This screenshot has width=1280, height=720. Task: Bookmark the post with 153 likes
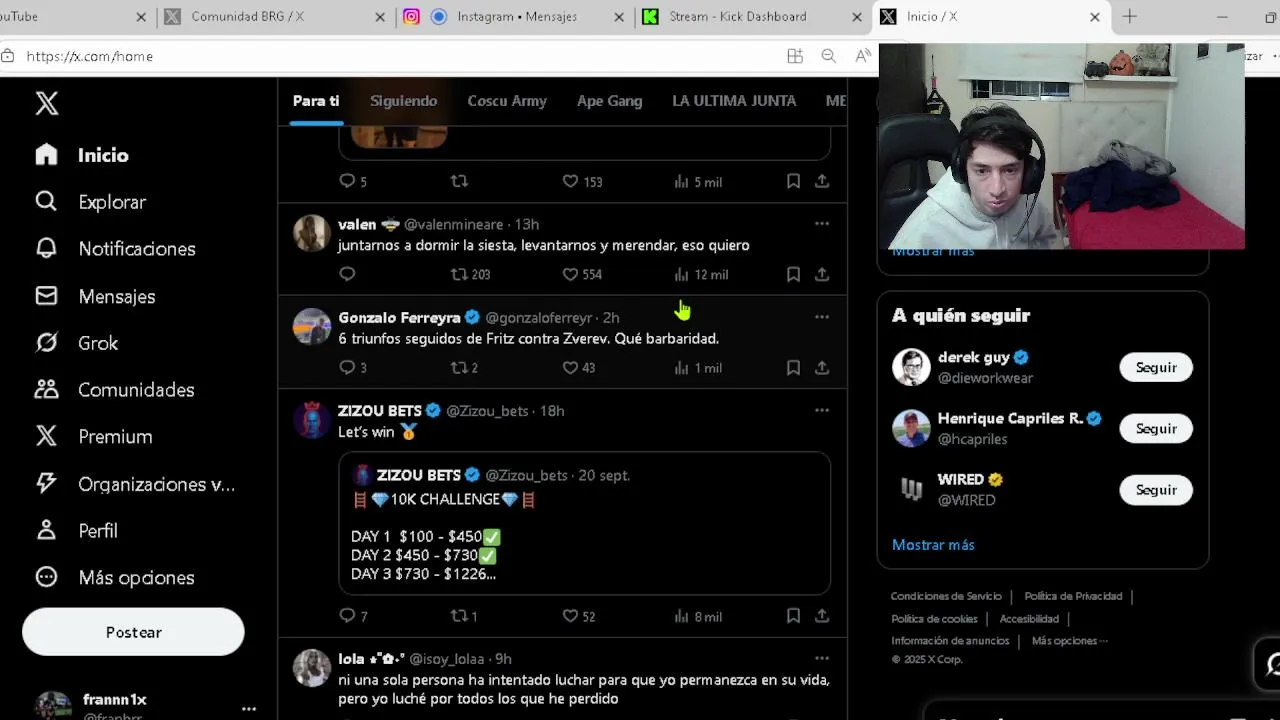coord(793,181)
